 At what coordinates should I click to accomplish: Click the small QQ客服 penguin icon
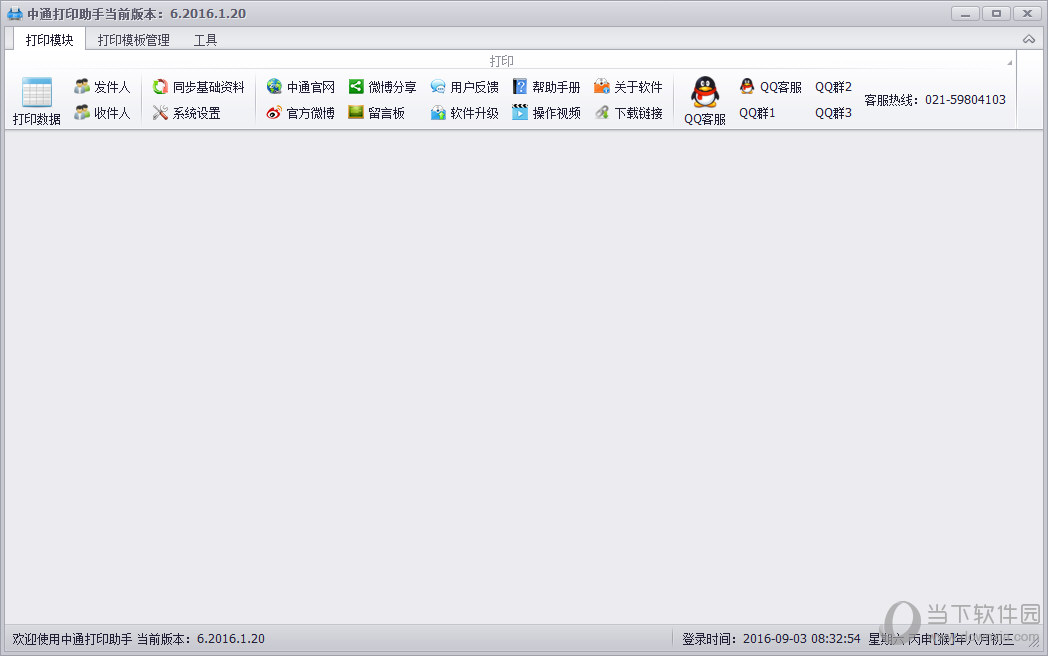click(x=747, y=86)
